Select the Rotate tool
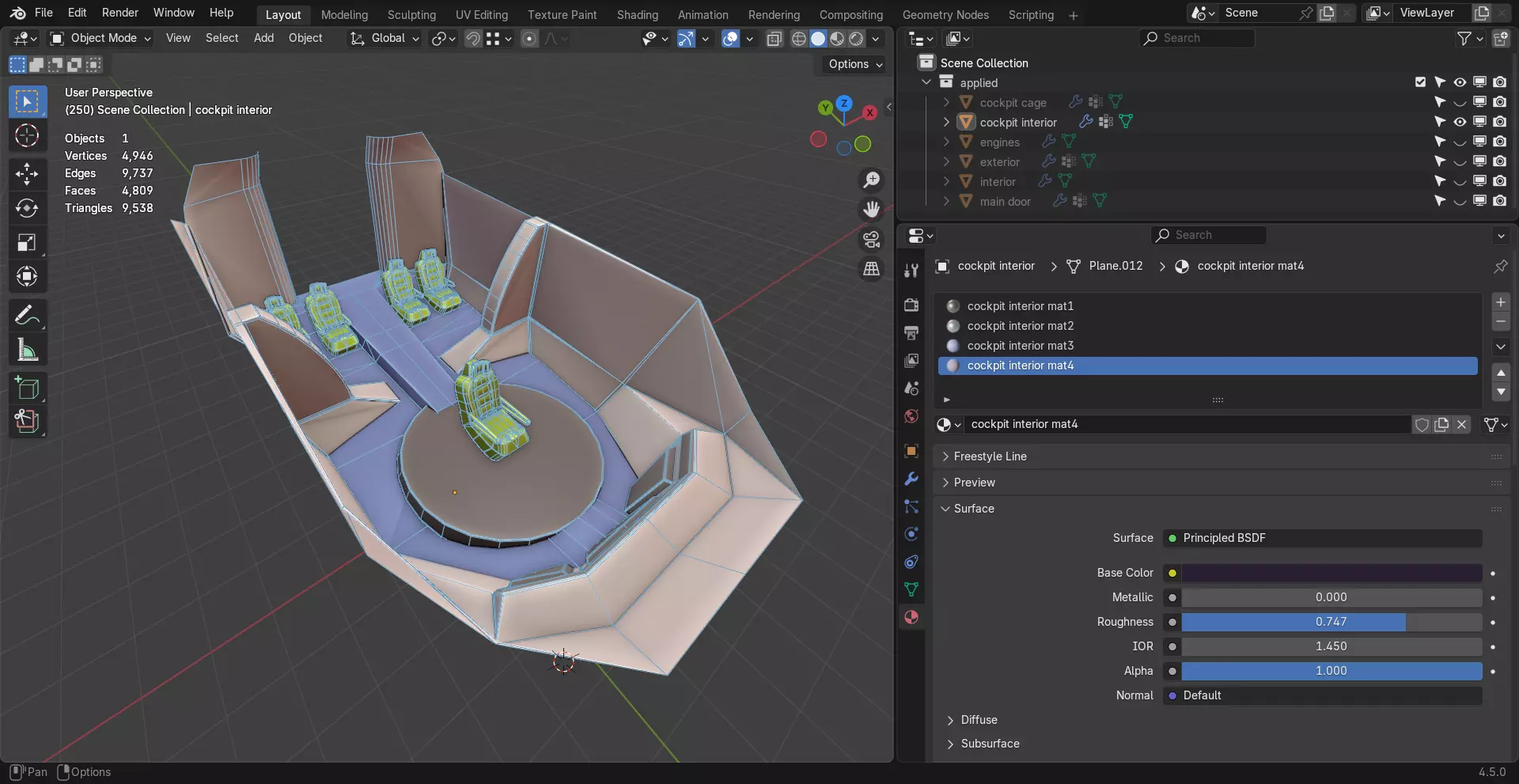Screen dimensions: 1519x784 coord(27,208)
